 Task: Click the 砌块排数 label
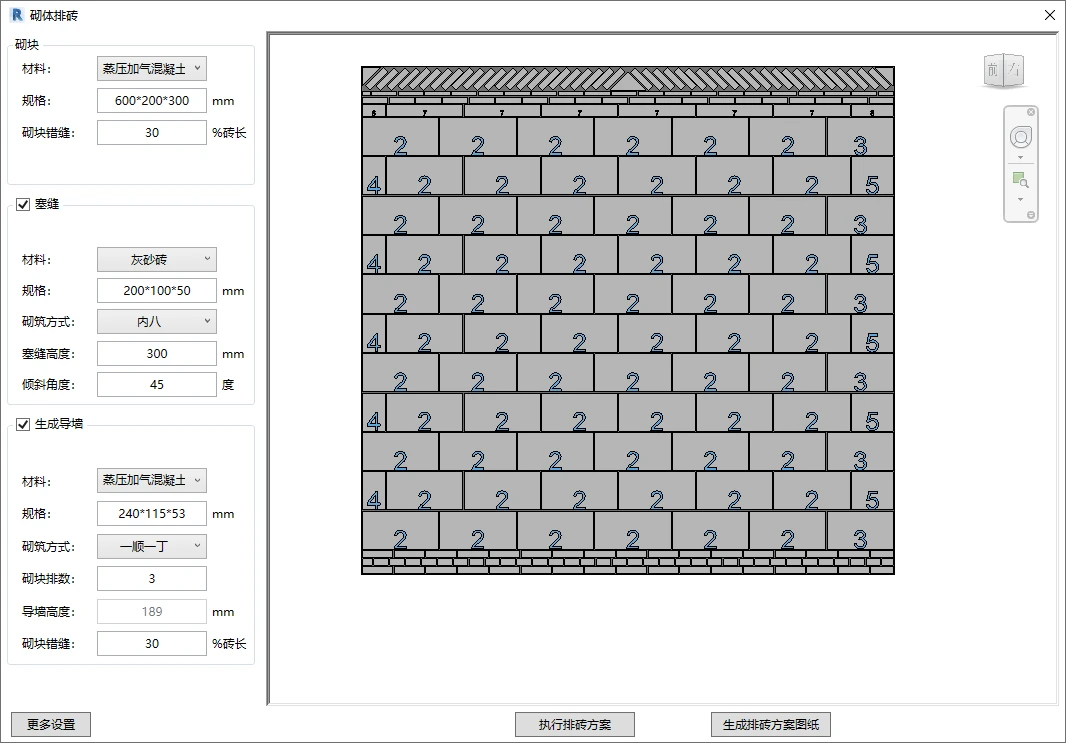click(48, 578)
